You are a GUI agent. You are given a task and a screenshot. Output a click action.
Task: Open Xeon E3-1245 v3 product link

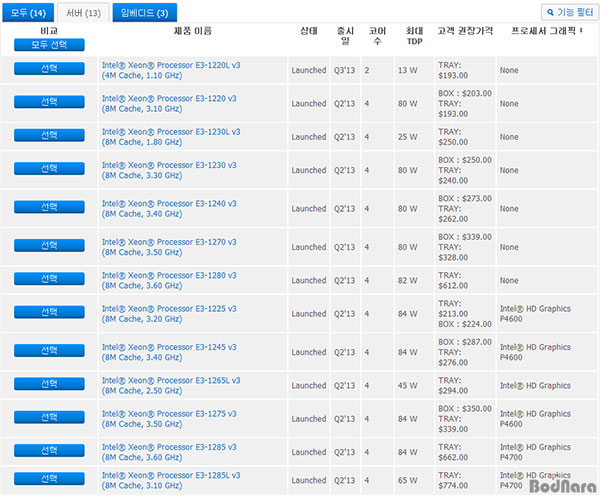click(169, 352)
